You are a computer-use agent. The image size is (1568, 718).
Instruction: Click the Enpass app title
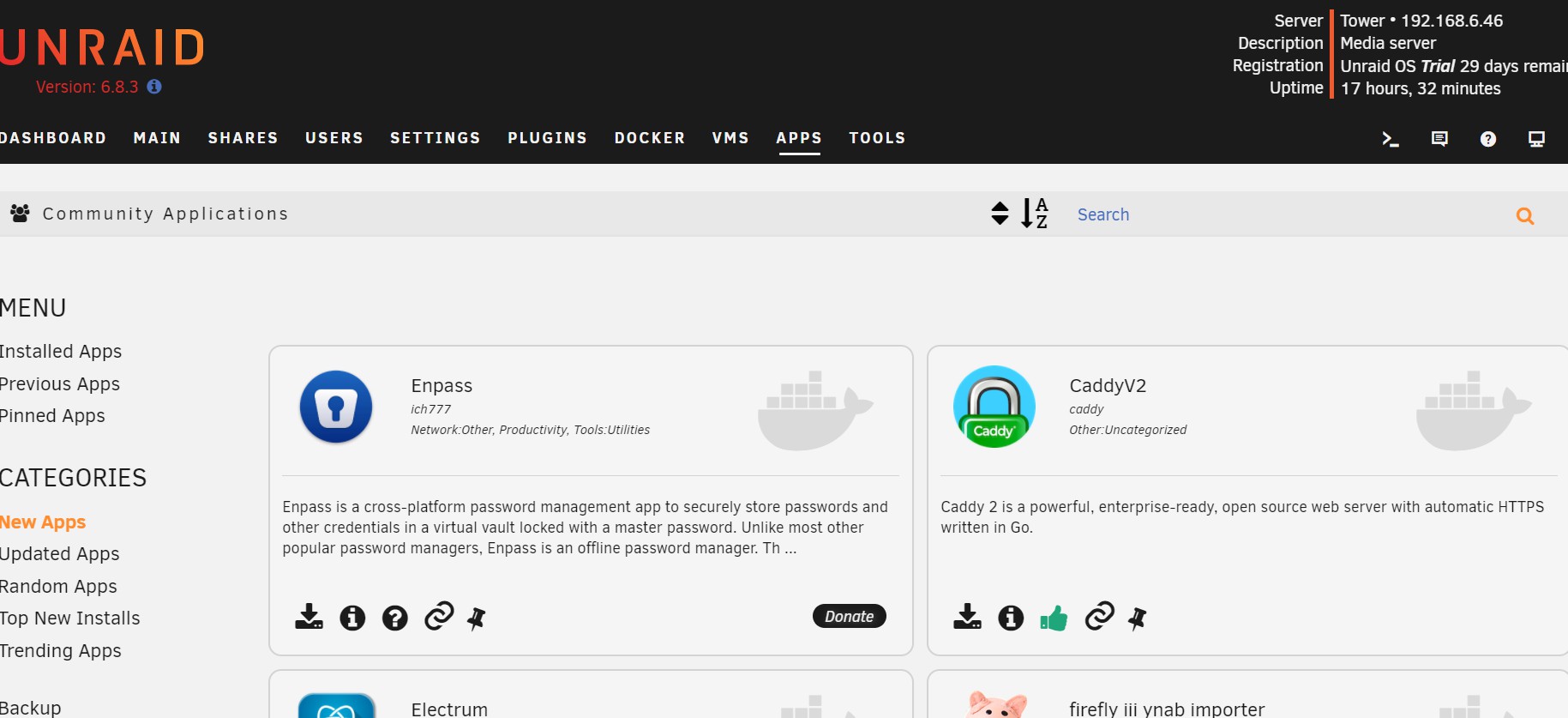click(x=442, y=385)
